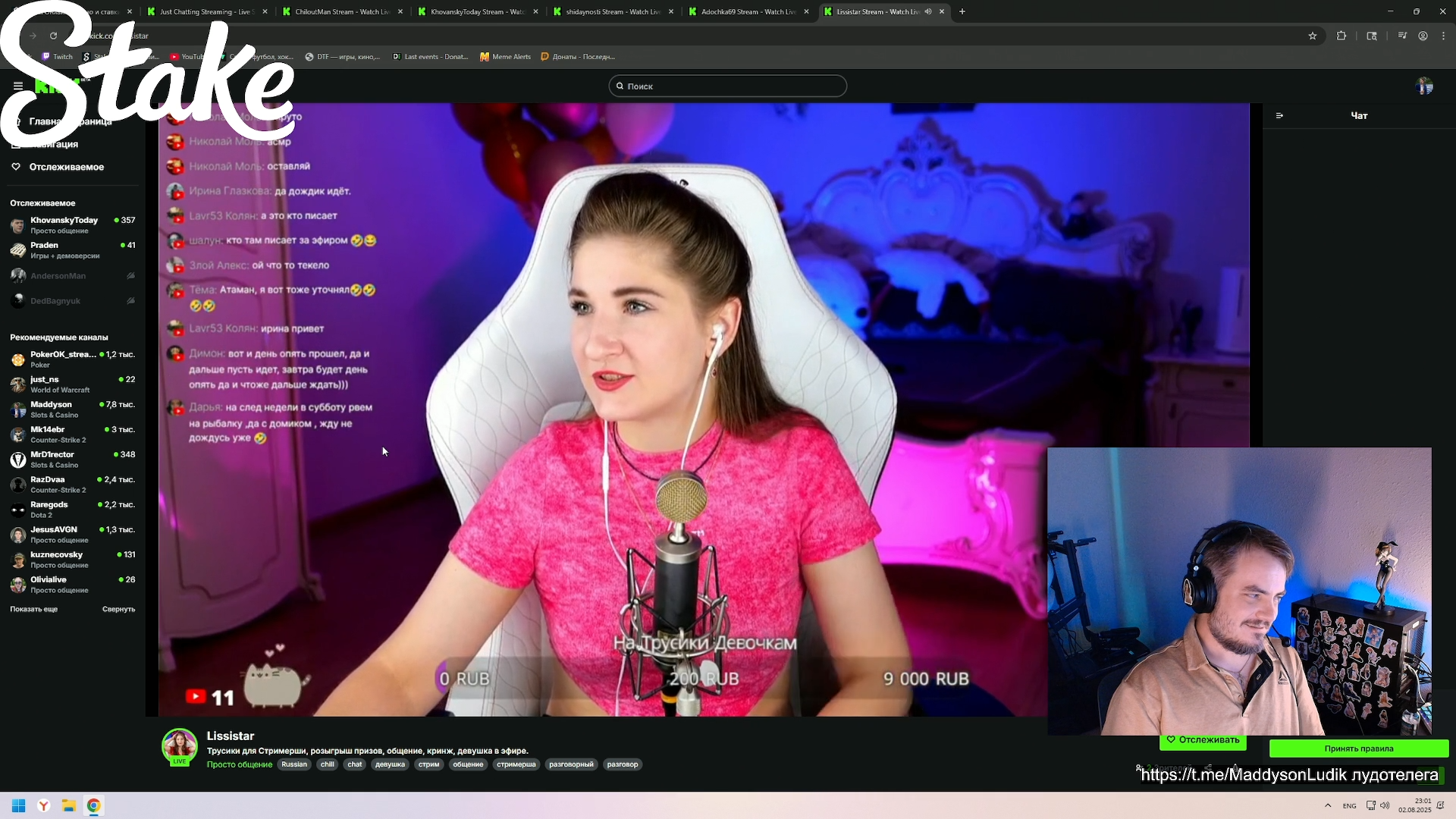
Task: Click the Поиск search field
Action: (x=727, y=86)
